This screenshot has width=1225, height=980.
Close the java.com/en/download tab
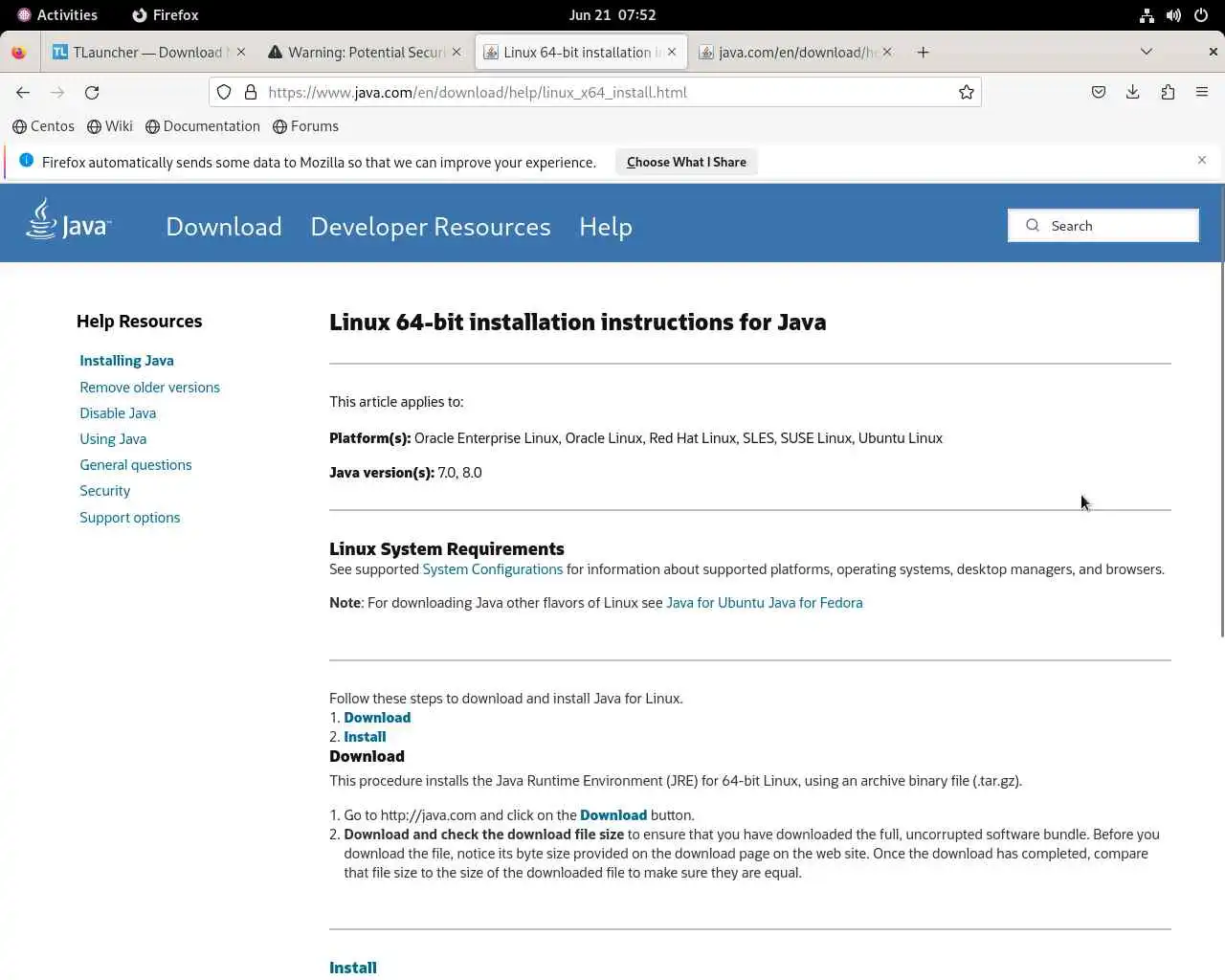point(887,53)
